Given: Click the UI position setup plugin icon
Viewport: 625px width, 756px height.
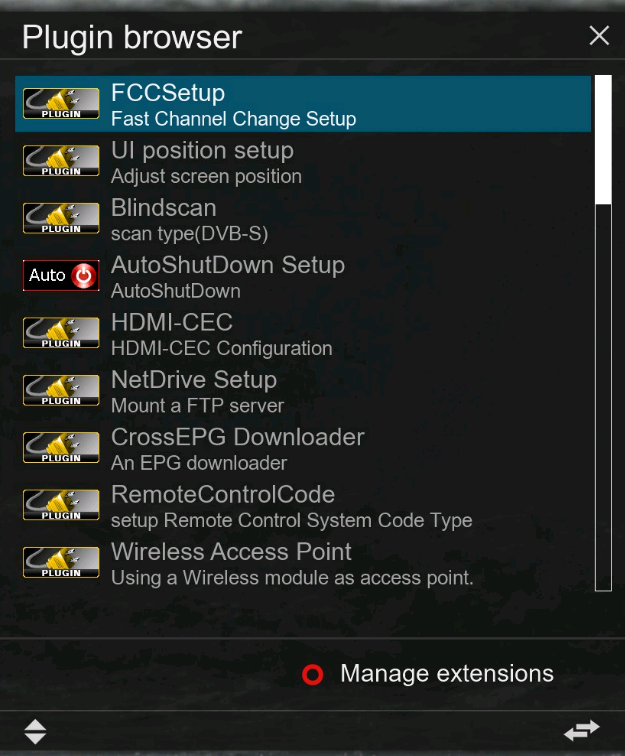Looking at the screenshot, I should (x=61, y=161).
